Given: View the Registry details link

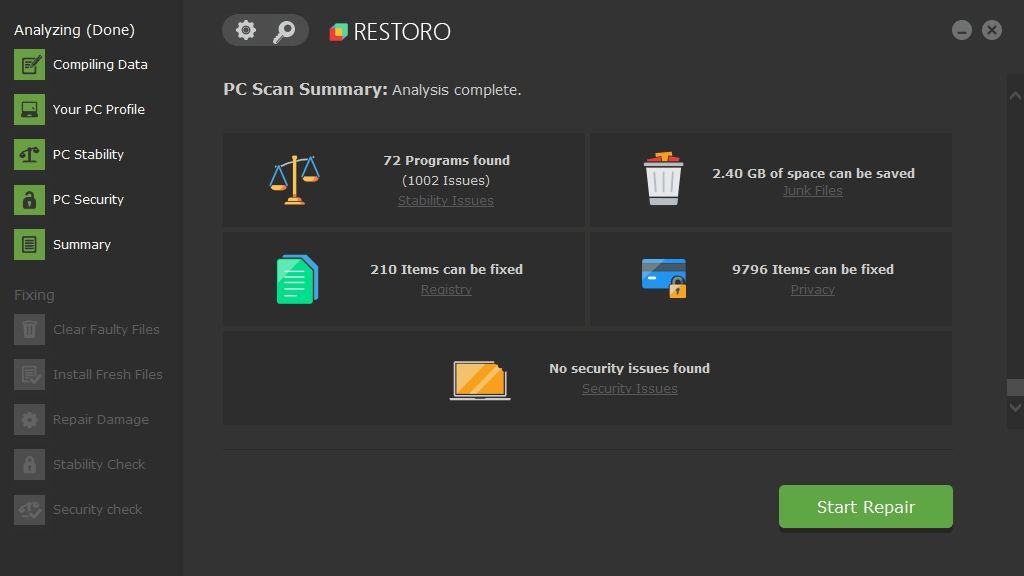Looking at the screenshot, I should tap(446, 290).
